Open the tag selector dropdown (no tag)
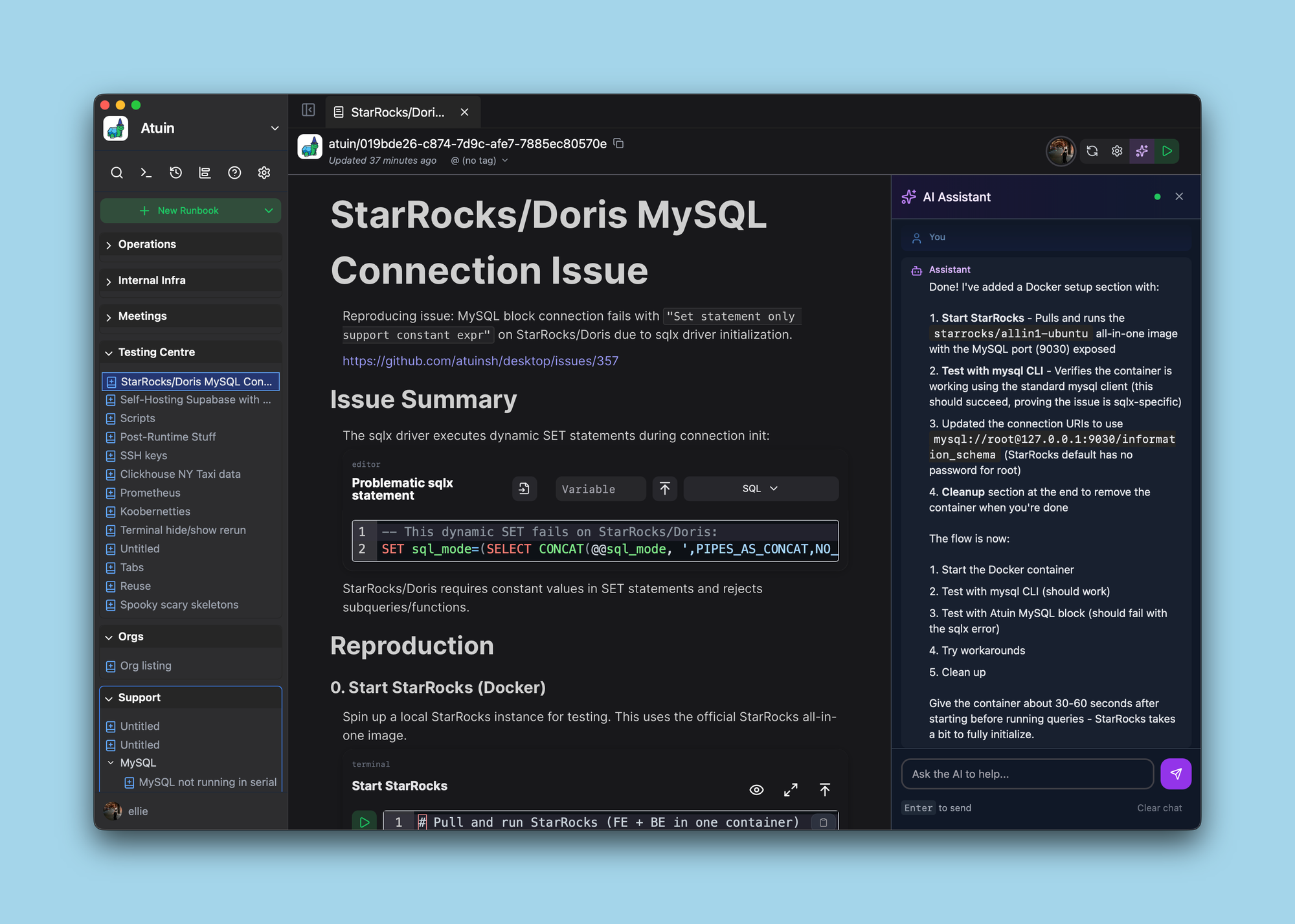Viewport: 1295px width, 924px height. [479, 161]
